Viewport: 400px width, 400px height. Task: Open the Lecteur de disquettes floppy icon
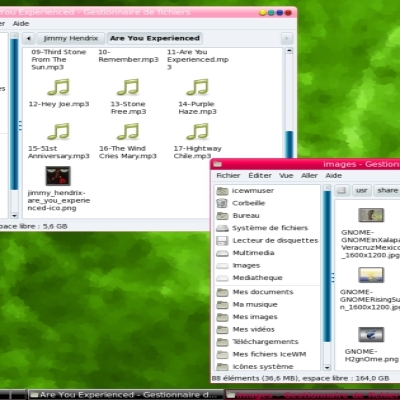[x=222, y=241]
